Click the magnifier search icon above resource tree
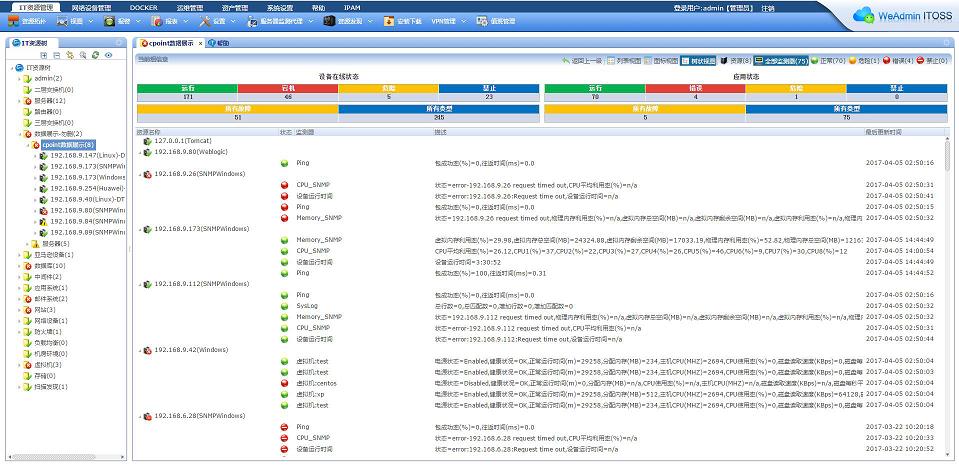This screenshot has height=465, width=959. tap(82, 56)
